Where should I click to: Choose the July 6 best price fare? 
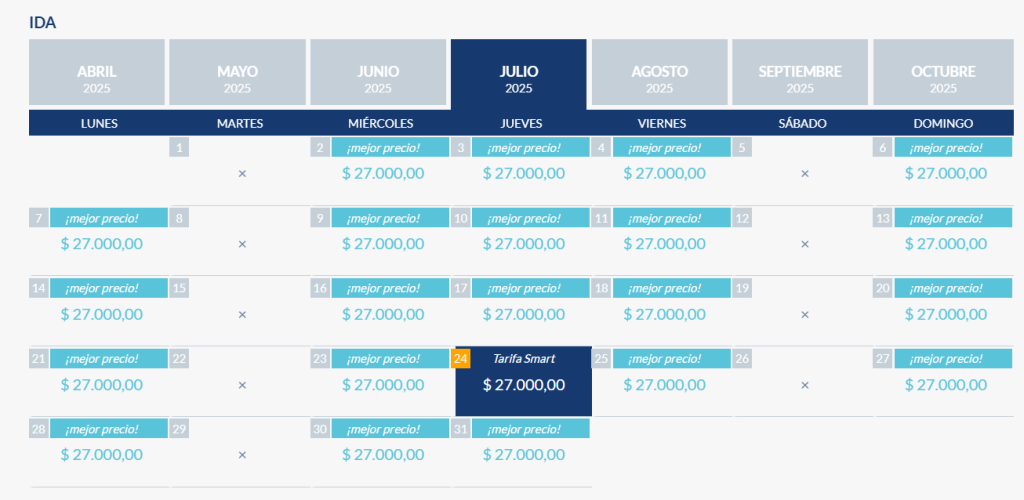click(945, 173)
